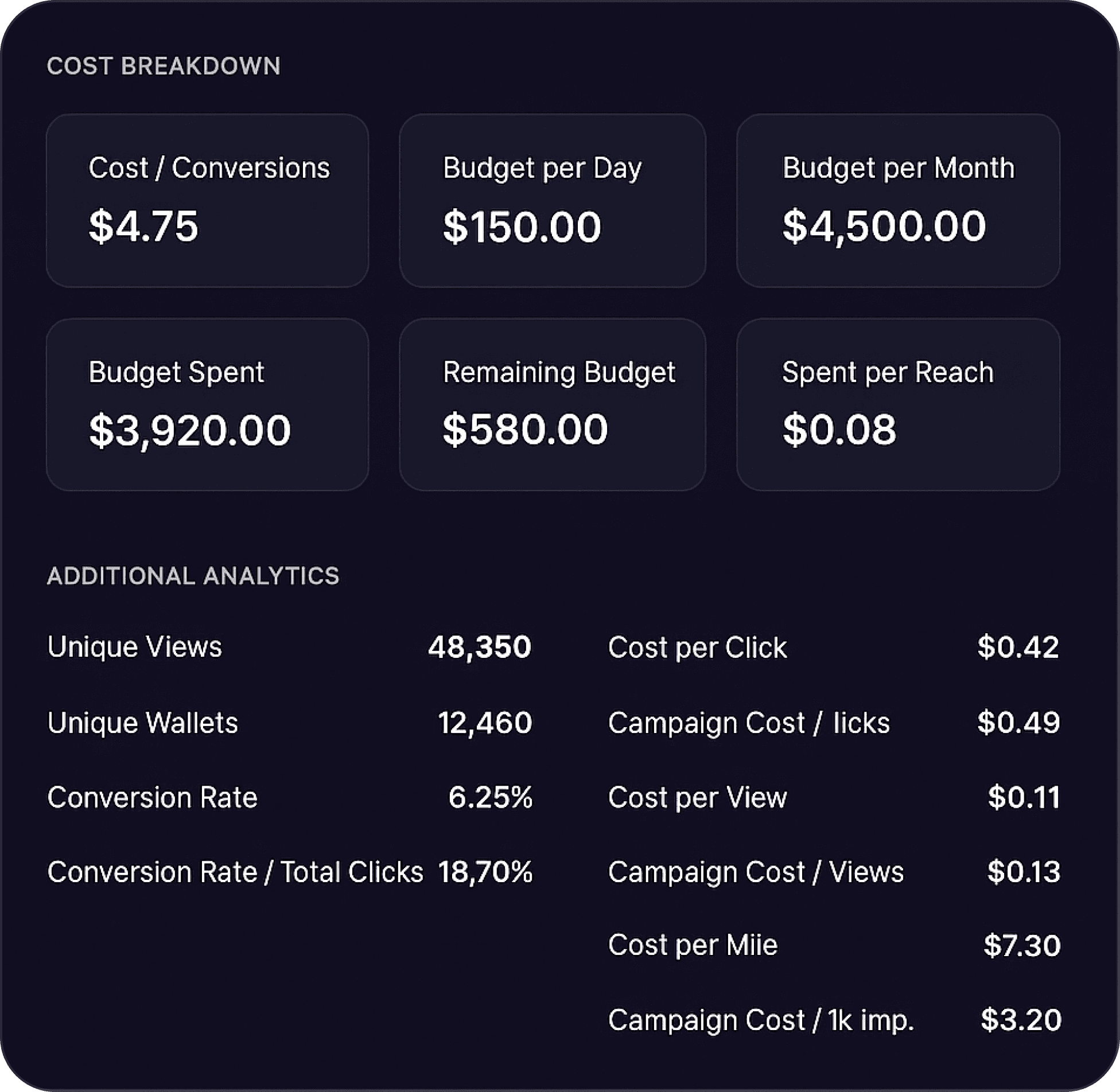Image resolution: width=1120 pixels, height=1092 pixels.
Task: Click the $3,920.00 budget spent amount
Action: (190, 430)
